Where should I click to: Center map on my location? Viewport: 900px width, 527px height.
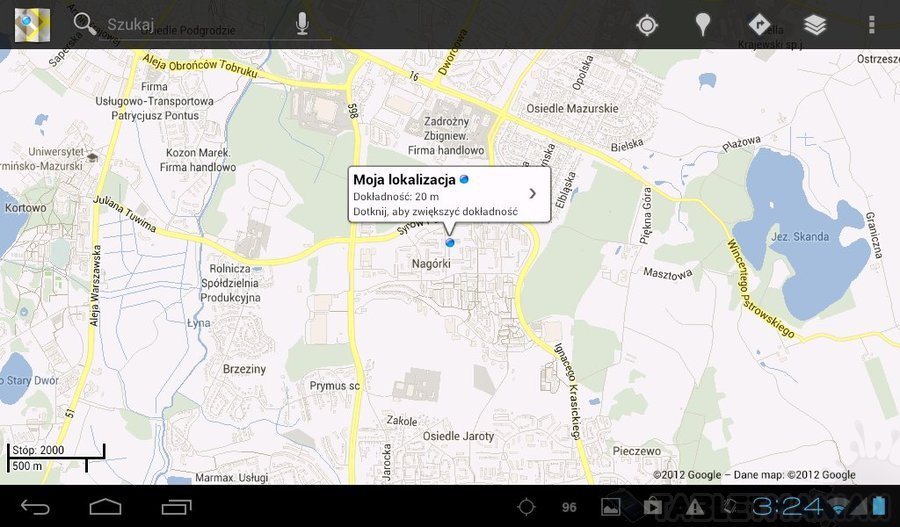[x=647, y=25]
